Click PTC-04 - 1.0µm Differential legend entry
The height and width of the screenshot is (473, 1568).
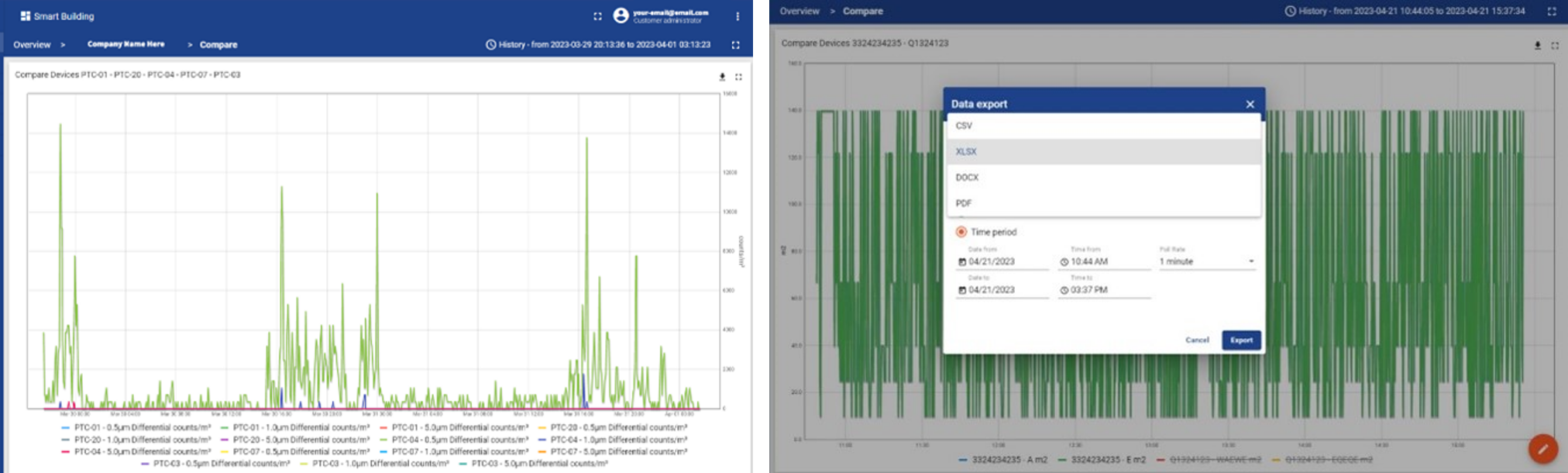(x=612, y=440)
